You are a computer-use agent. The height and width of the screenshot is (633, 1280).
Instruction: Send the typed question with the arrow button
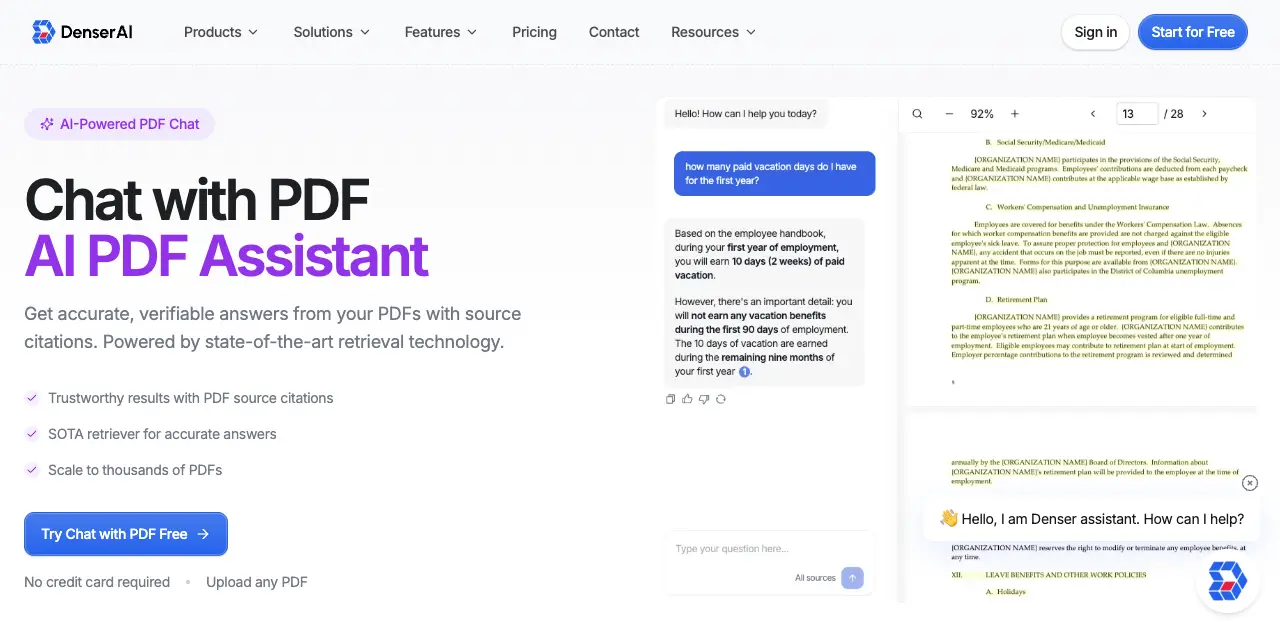point(852,577)
